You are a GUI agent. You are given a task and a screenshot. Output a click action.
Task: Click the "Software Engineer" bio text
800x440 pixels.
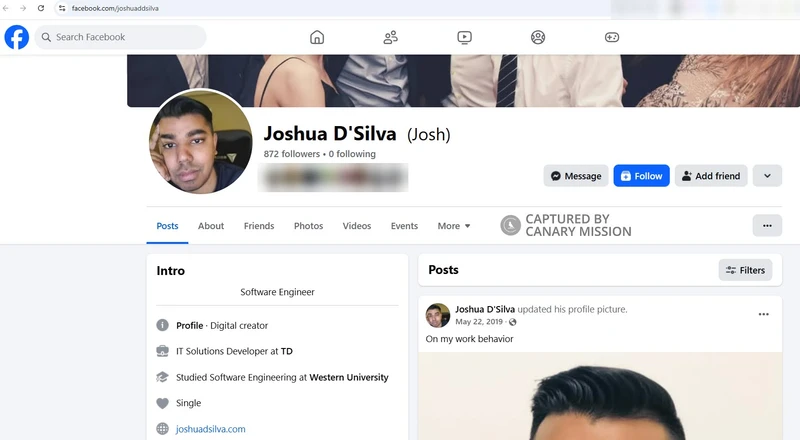coord(277,292)
